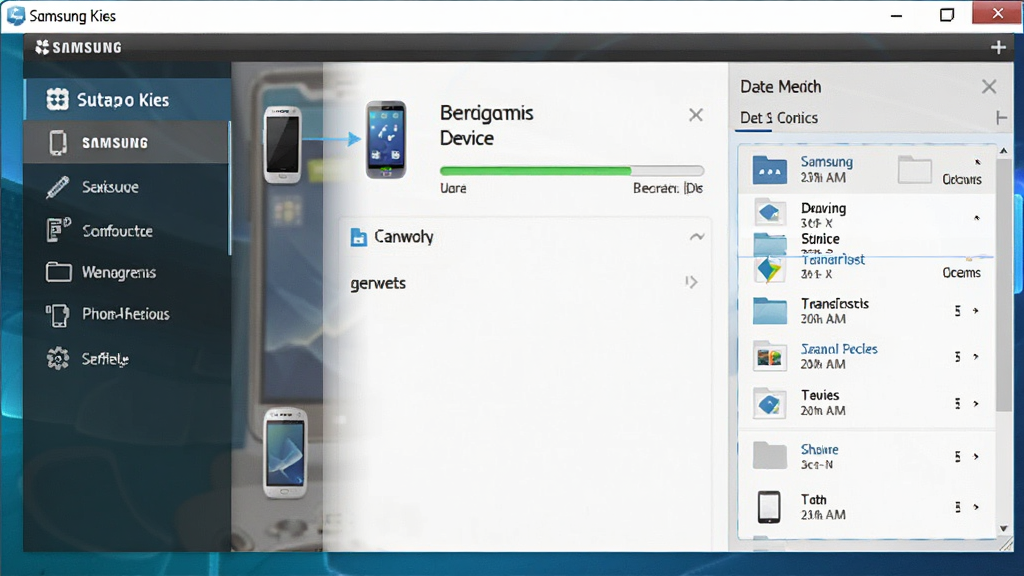Screen dimensions: 1024x576
Task: Click the colorful Tansirlast item icon
Action: click(x=769, y=269)
